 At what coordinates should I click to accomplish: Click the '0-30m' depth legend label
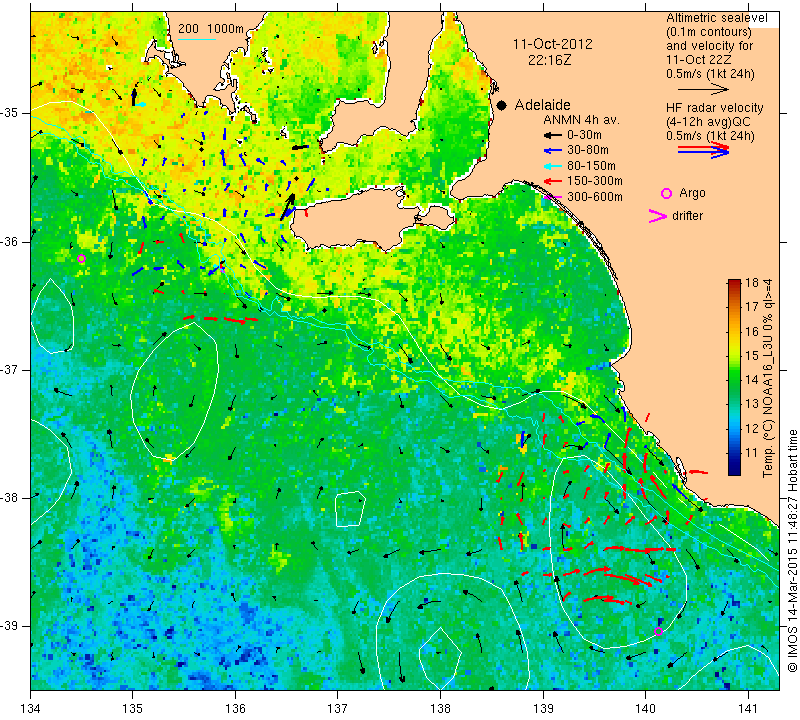[x=584, y=136]
